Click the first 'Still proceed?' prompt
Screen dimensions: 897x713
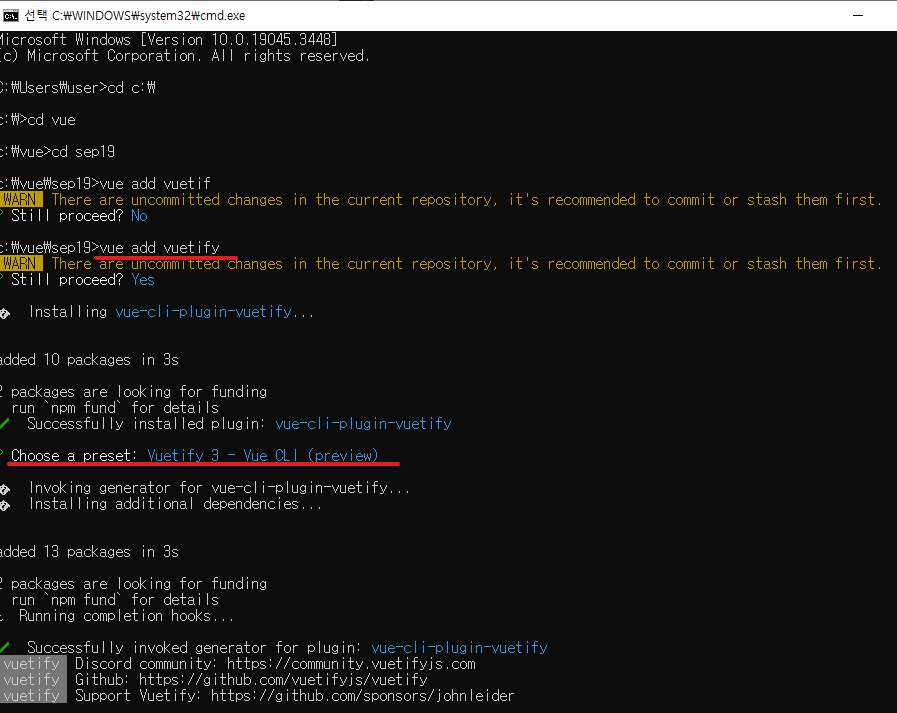[x=67, y=216]
